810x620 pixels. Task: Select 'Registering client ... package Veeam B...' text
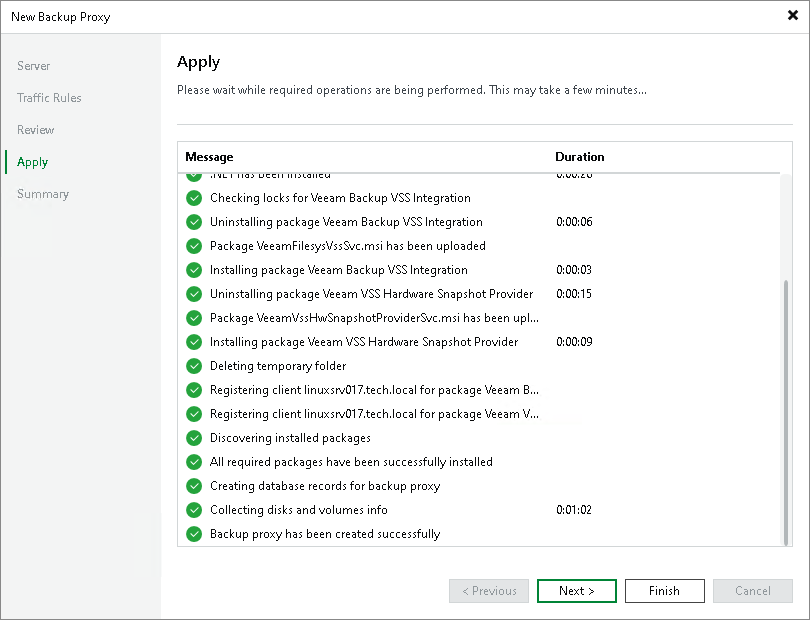[x=375, y=390]
